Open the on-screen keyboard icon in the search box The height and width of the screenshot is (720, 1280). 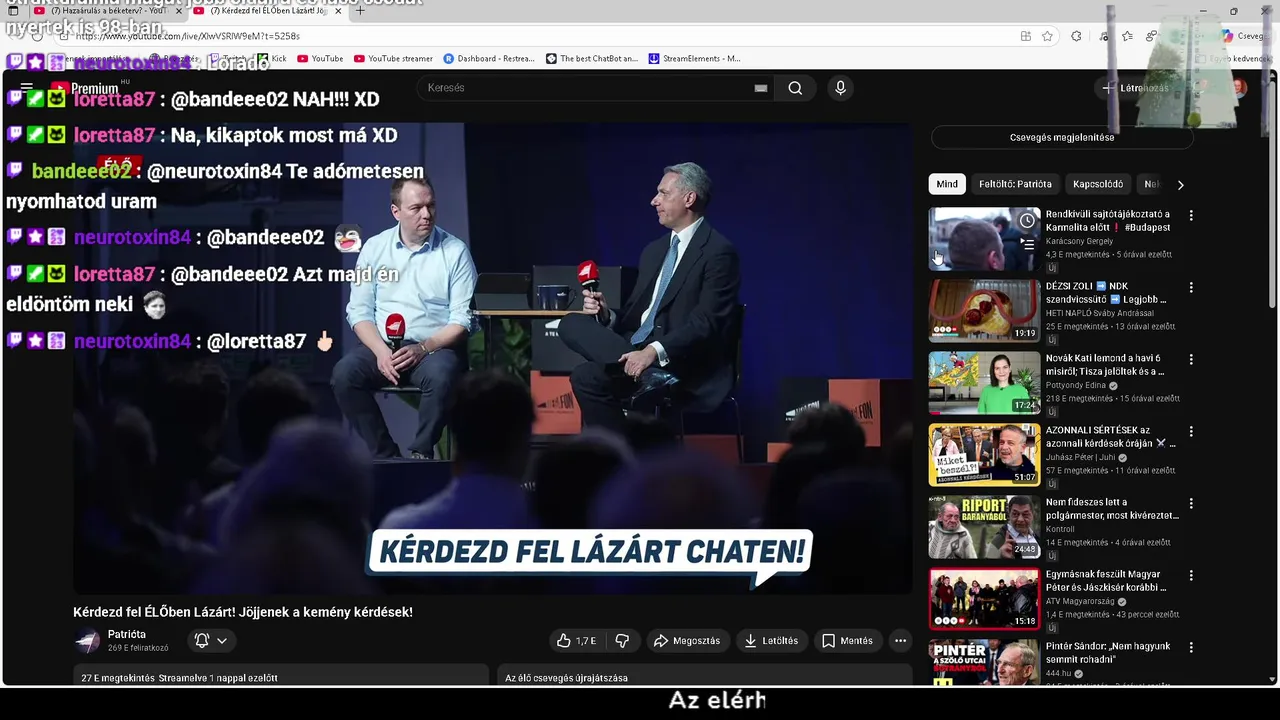(x=761, y=88)
